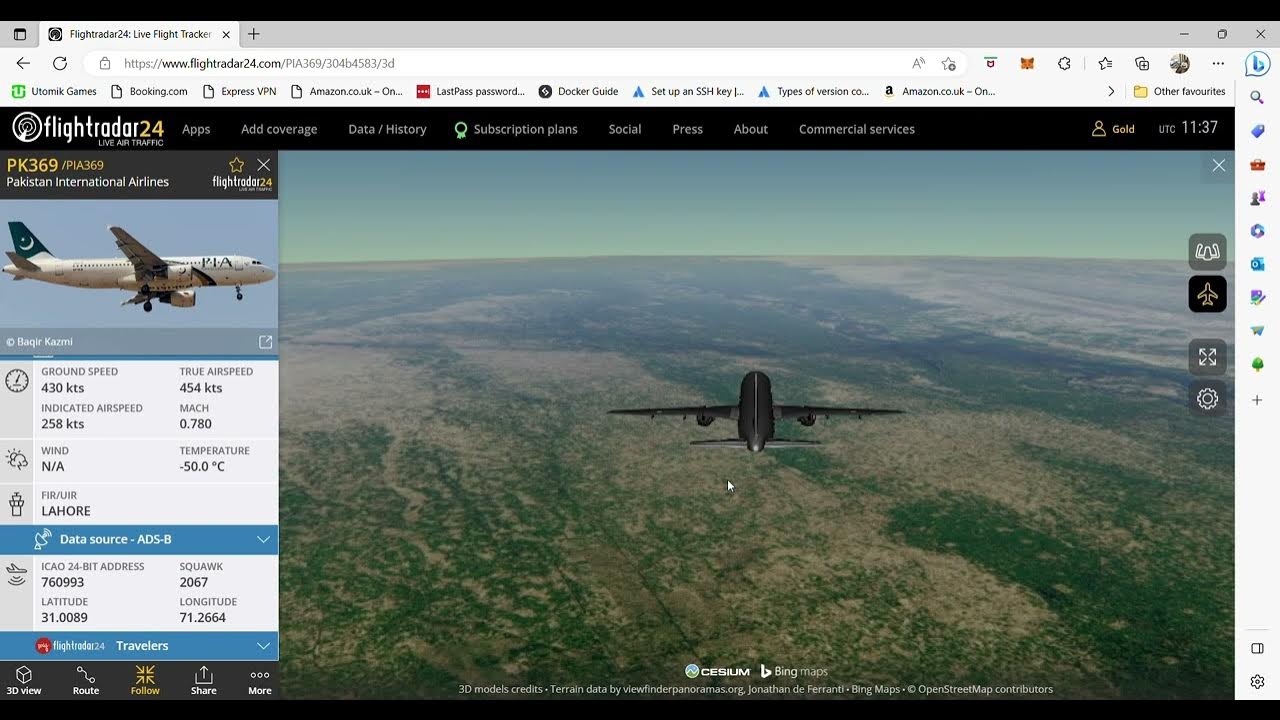Open browser extensions puzzle icon
Image resolution: width=1280 pixels, height=720 pixels.
[x=1064, y=63]
